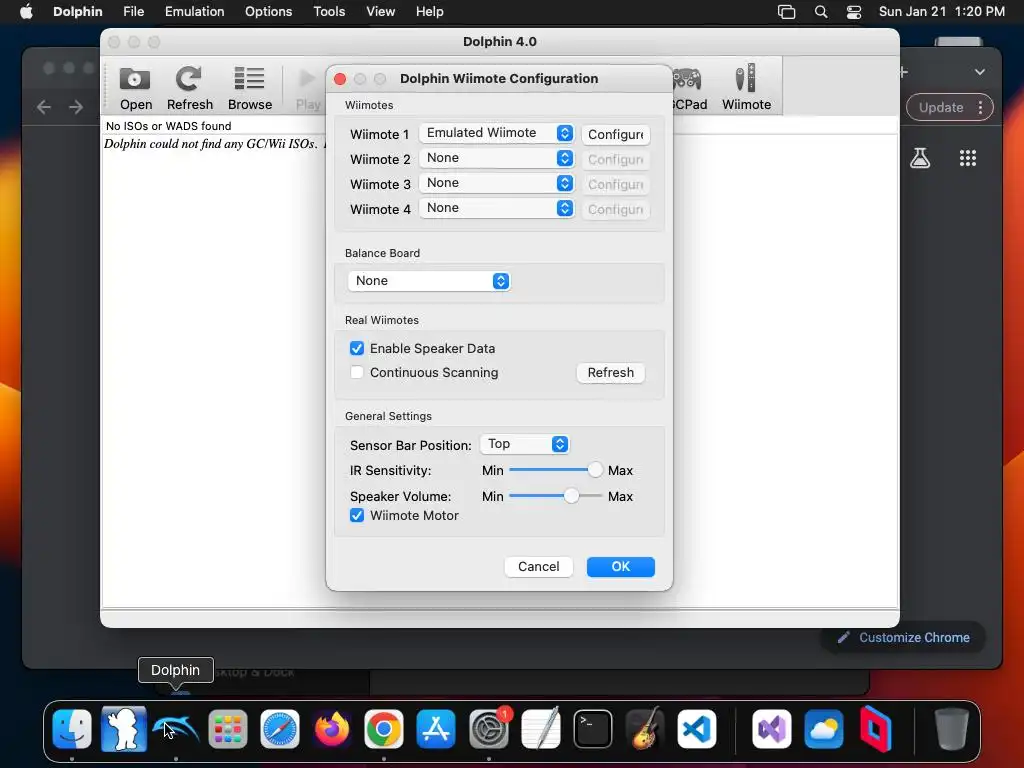Viewport: 1024px width, 768px height.
Task: Open the Wiimote 1 source dropdown
Action: pyautogui.click(x=496, y=133)
